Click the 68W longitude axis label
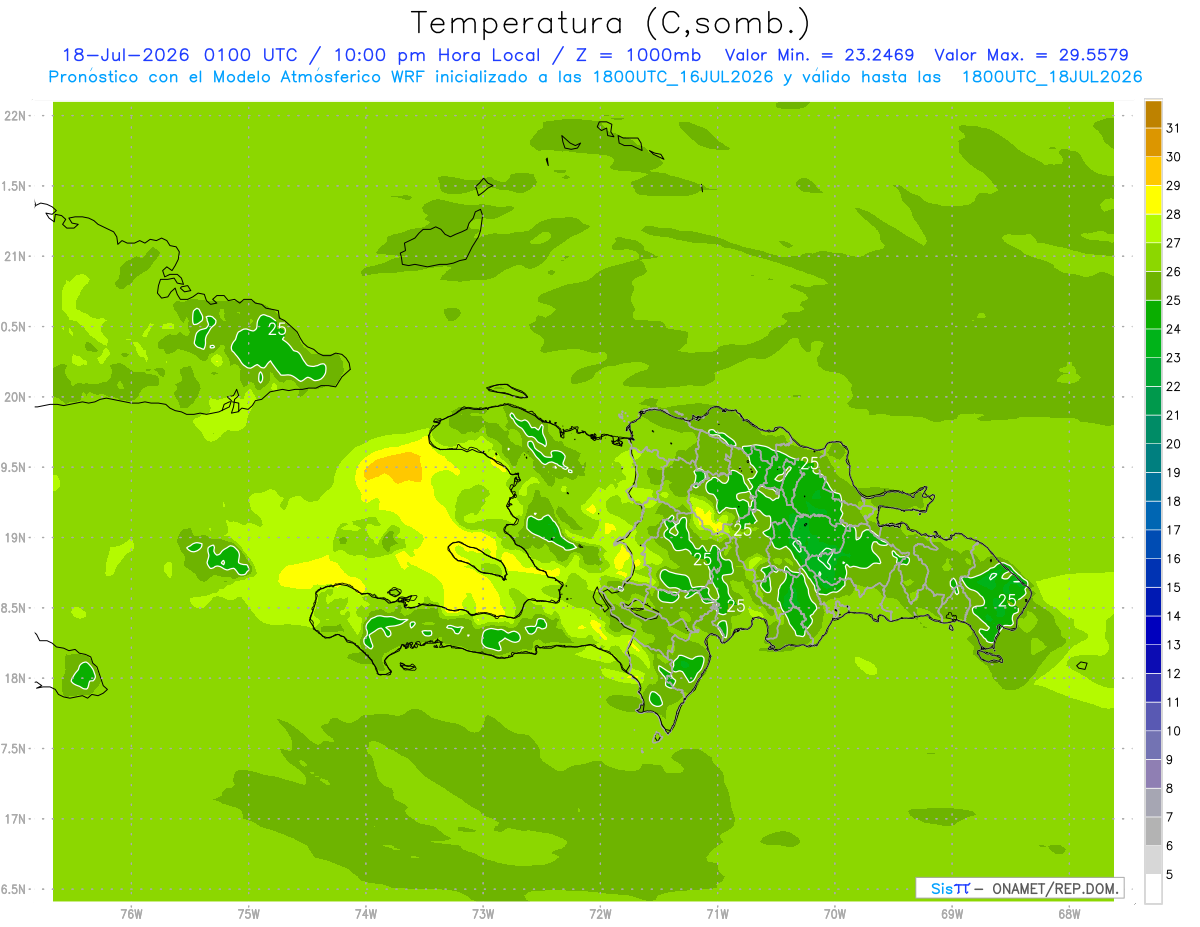This screenshot has height=927, width=1200. [x=1069, y=914]
